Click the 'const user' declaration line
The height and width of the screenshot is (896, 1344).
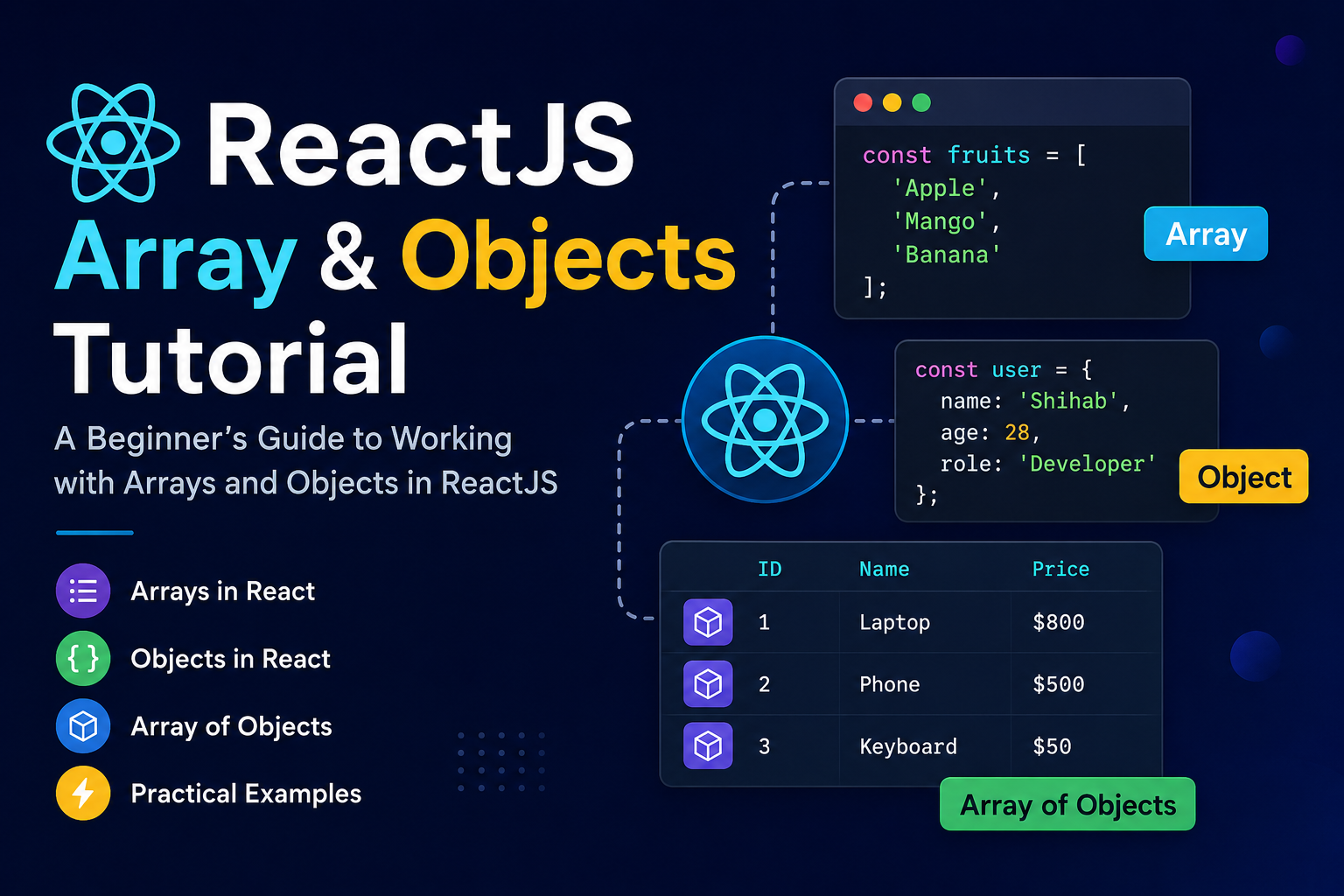pyautogui.click(x=1004, y=369)
